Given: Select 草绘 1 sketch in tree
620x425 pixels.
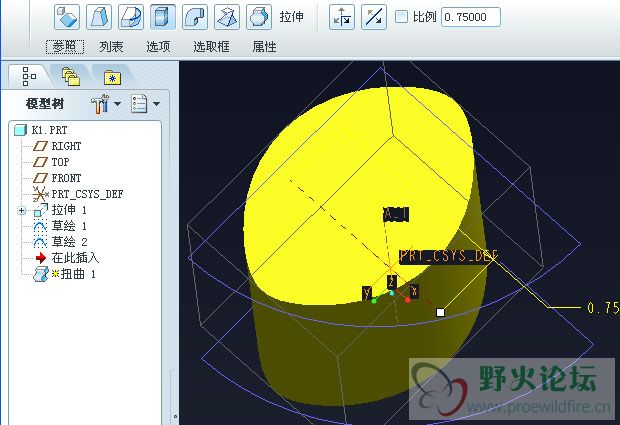Looking at the screenshot, I should point(60,226).
